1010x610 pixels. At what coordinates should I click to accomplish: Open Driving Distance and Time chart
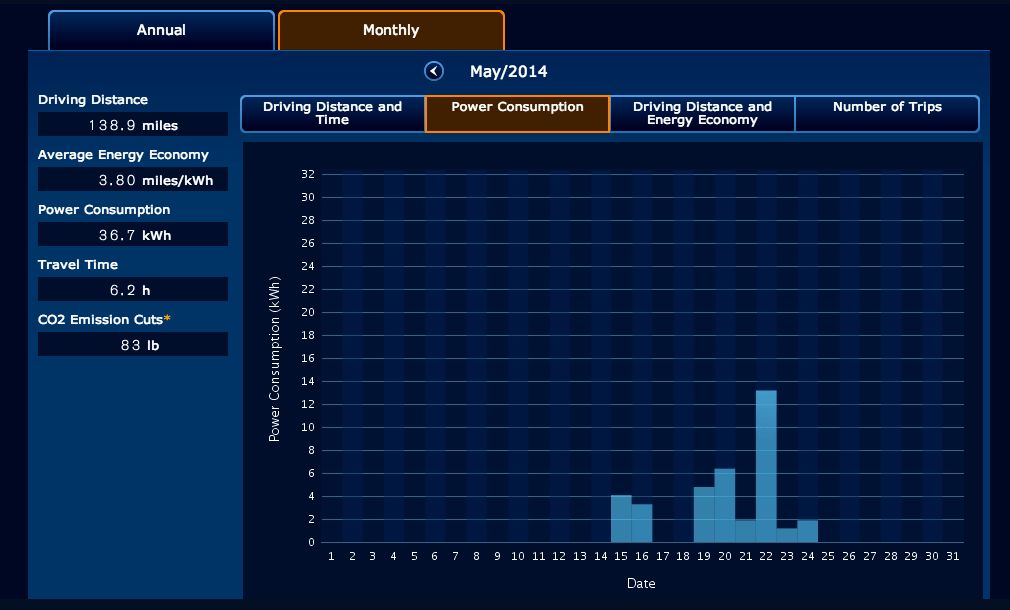point(332,113)
